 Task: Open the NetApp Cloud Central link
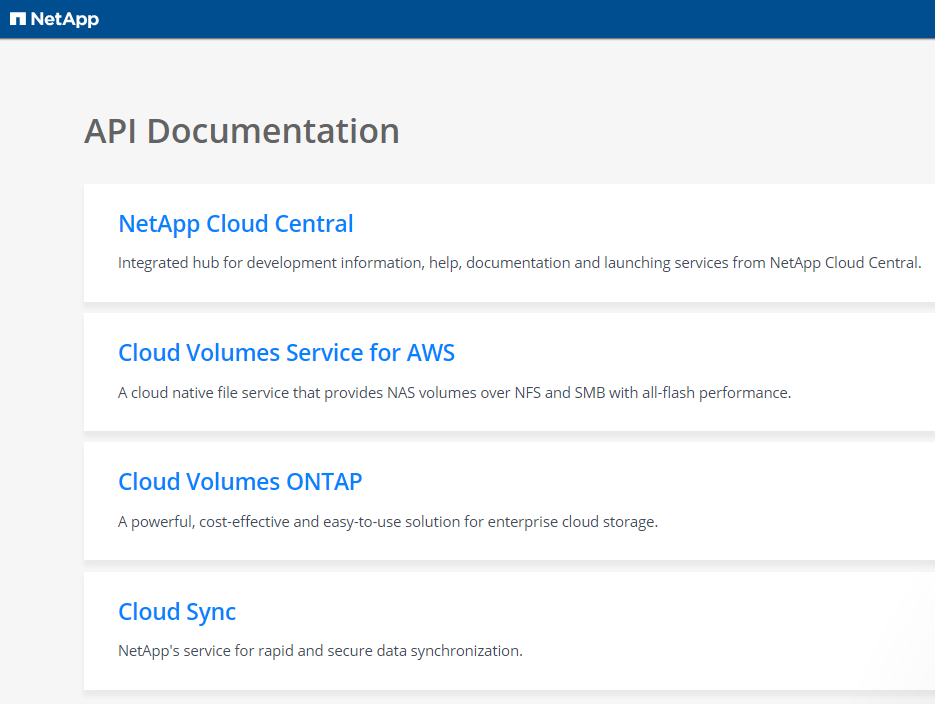(236, 224)
